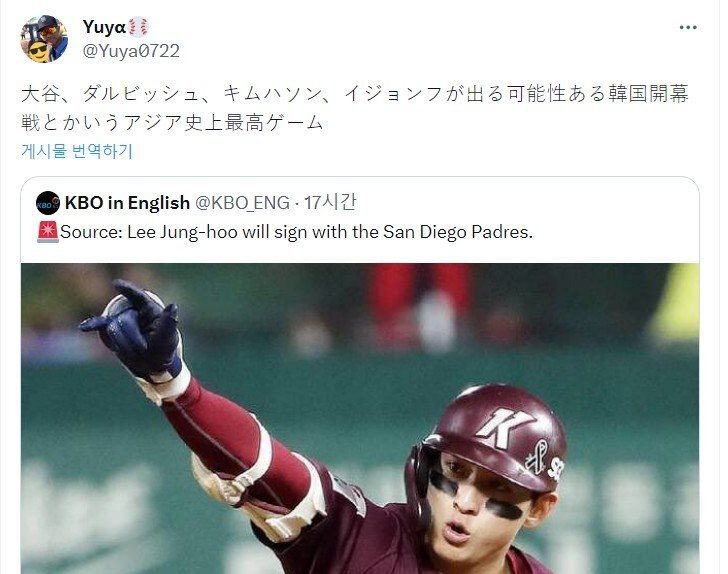The width and height of the screenshot is (728, 574).
Task: Click the baseball emoji beside Yuya's name
Action: click(x=138, y=27)
